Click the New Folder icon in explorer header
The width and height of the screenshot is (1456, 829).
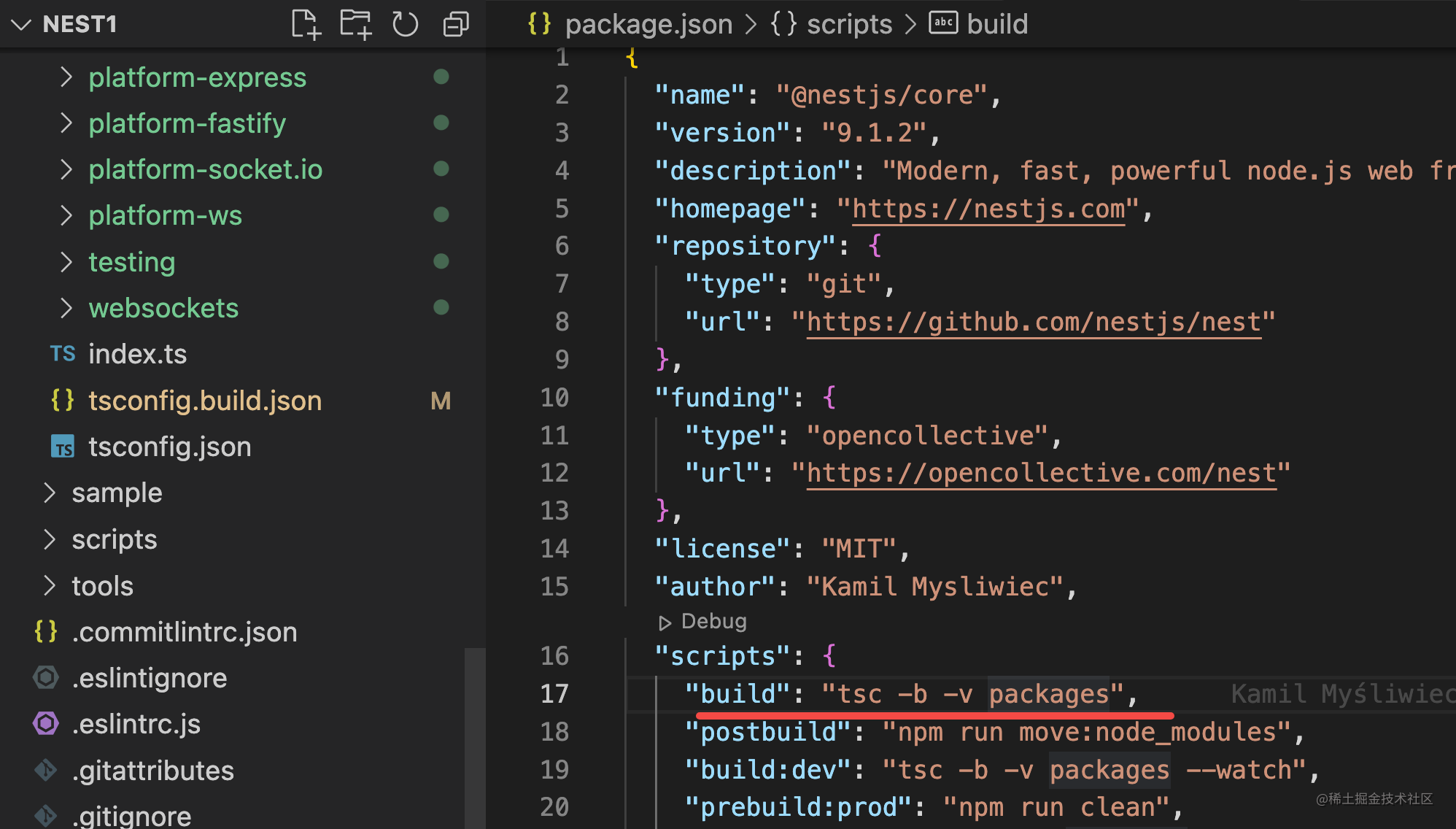click(355, 24)
